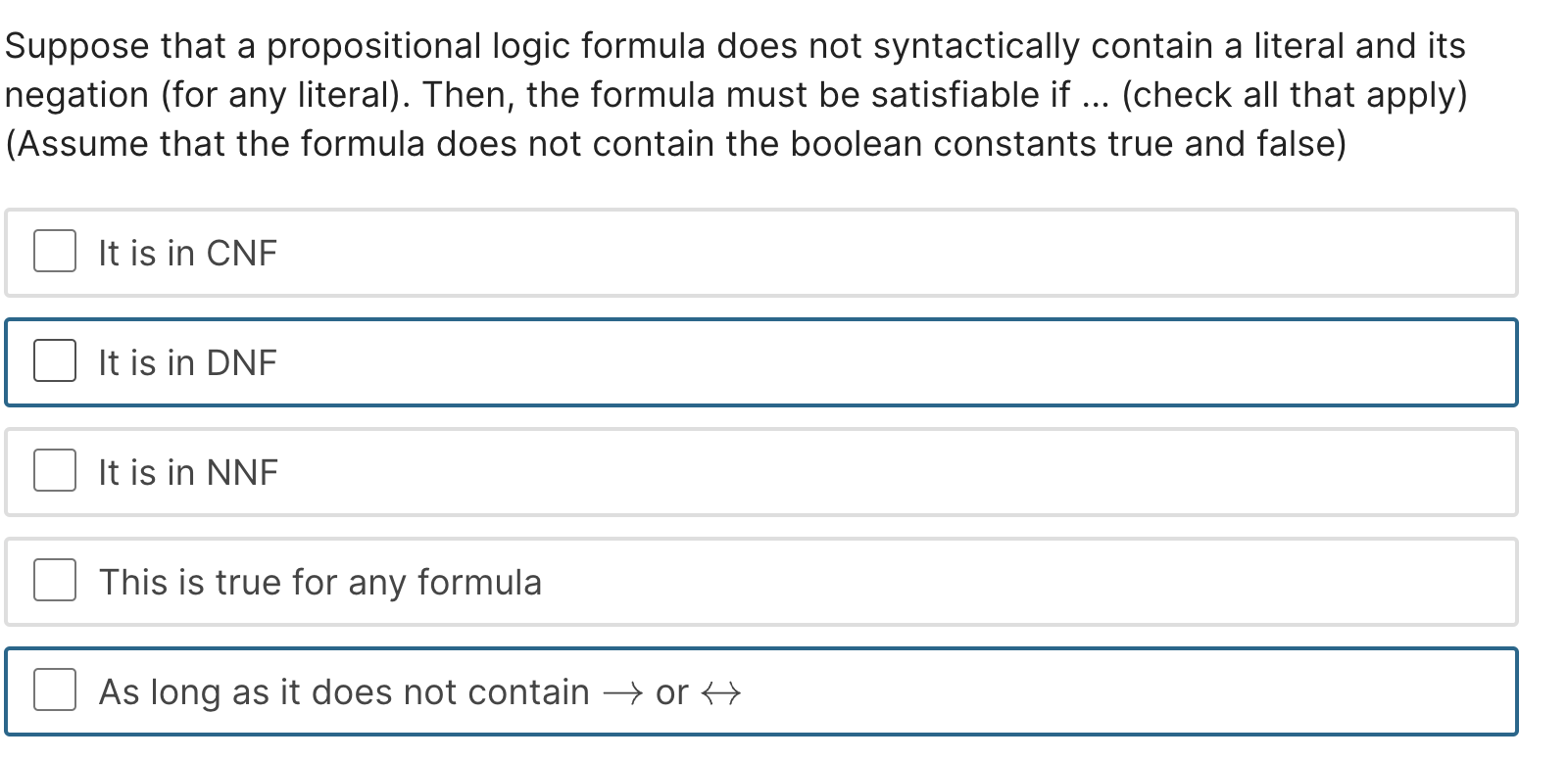Check the "It is in NNF" checkbox
Viewport: 1568px width, 760px height.
[54, 471]
